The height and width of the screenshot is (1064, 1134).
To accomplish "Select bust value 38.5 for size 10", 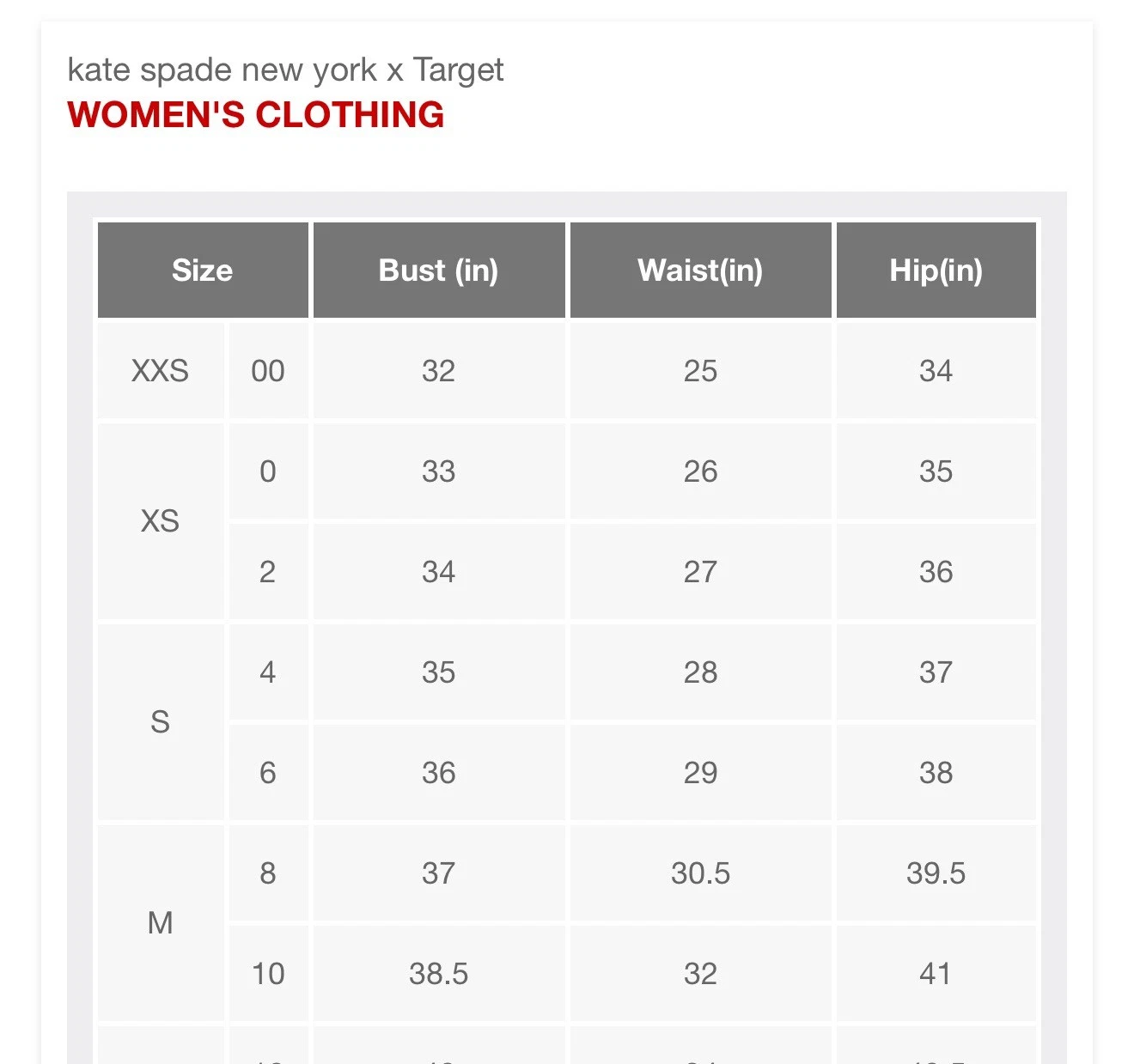I will pos(438,974).
